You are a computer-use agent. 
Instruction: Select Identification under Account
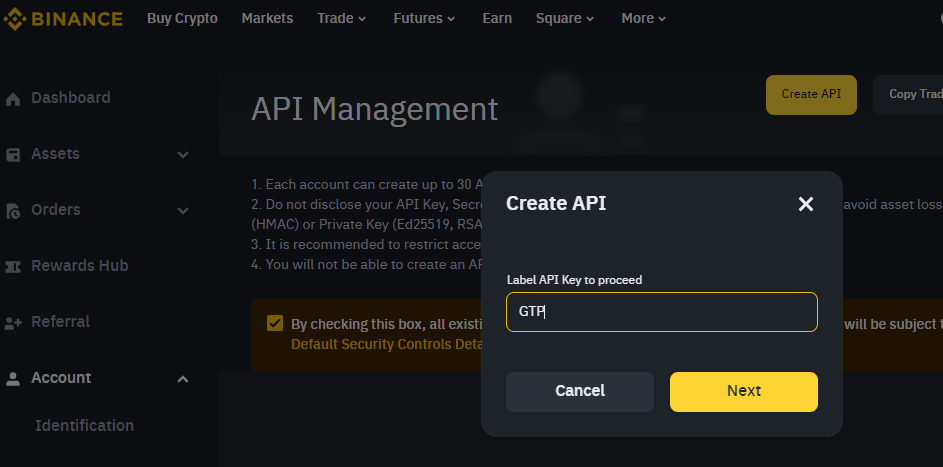(84, 426)
